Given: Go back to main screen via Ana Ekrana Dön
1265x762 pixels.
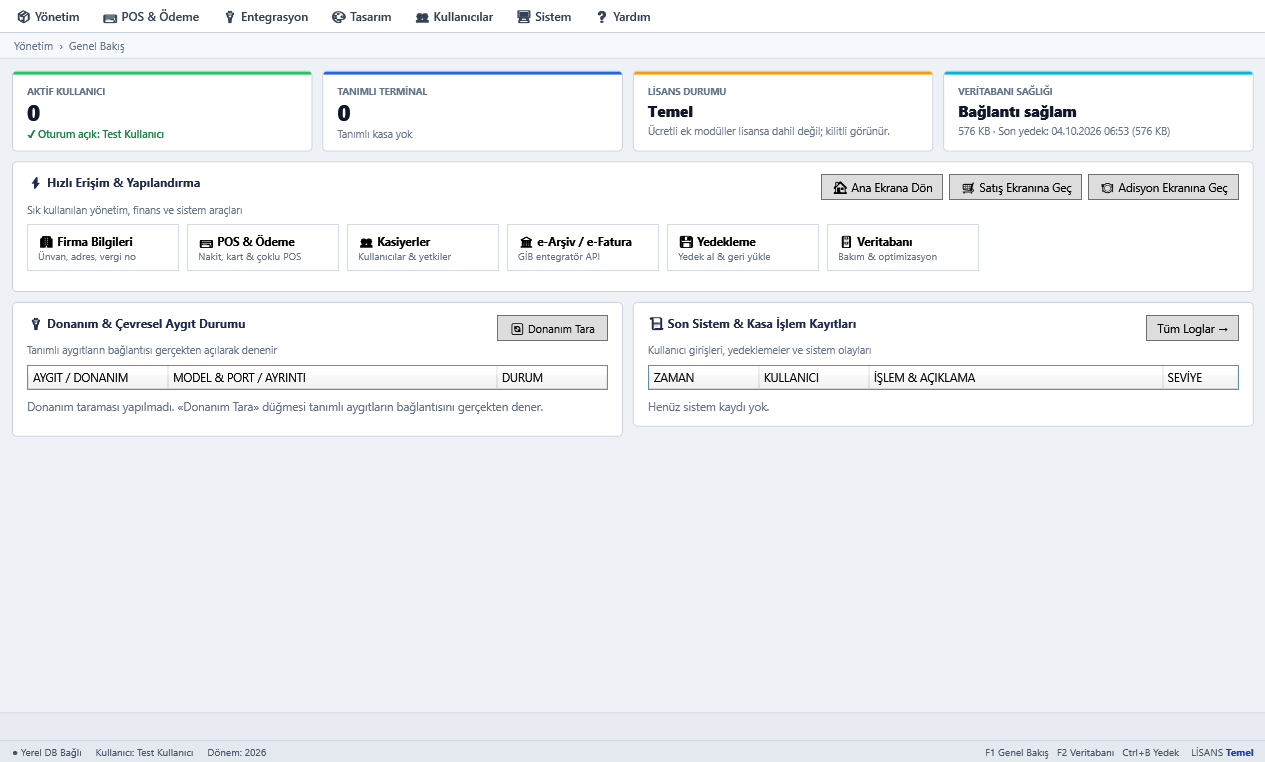Looking at the screenshot, I should point(882,188).
